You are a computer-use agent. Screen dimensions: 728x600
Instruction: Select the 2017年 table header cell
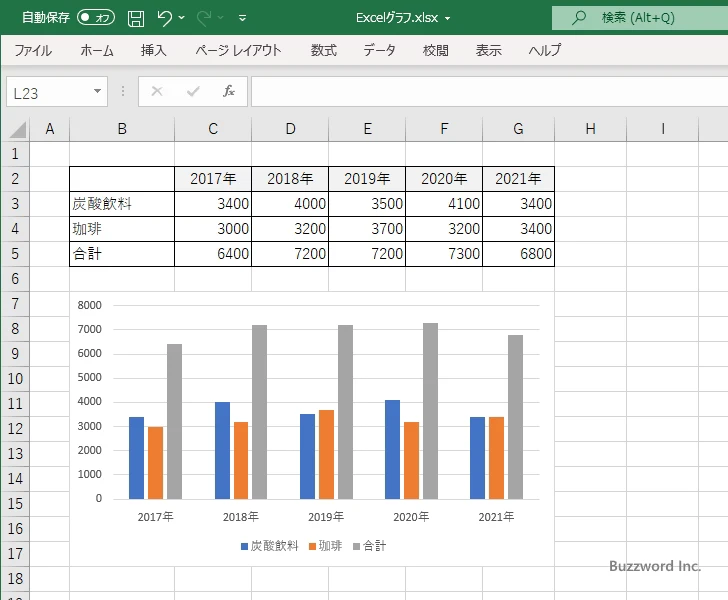[213, 179]
